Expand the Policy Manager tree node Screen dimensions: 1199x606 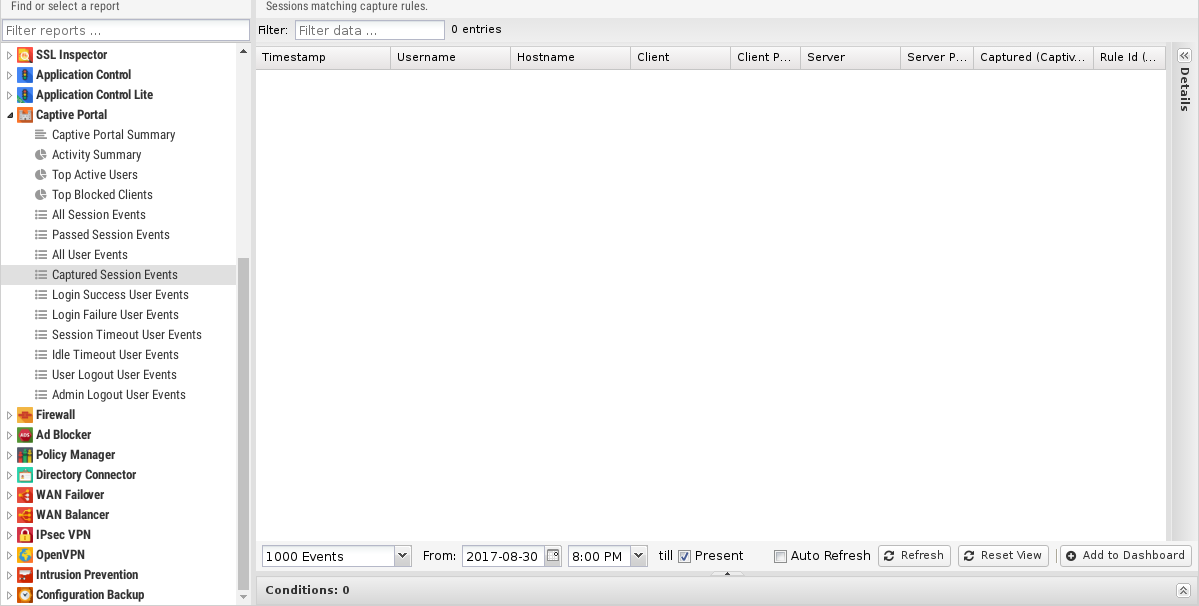point(9,455)
